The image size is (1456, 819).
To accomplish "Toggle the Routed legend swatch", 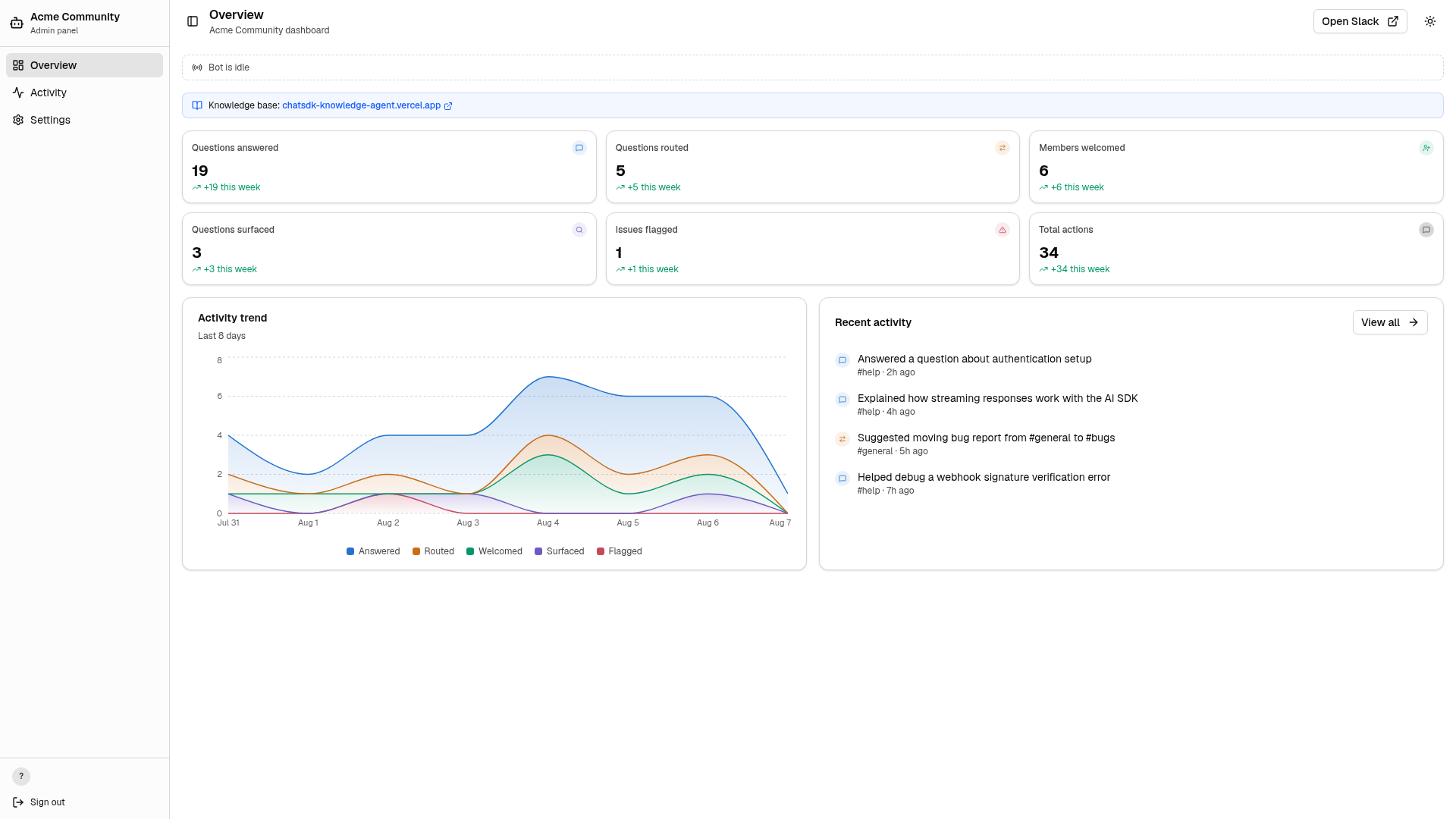I will [x=416, y=551].
